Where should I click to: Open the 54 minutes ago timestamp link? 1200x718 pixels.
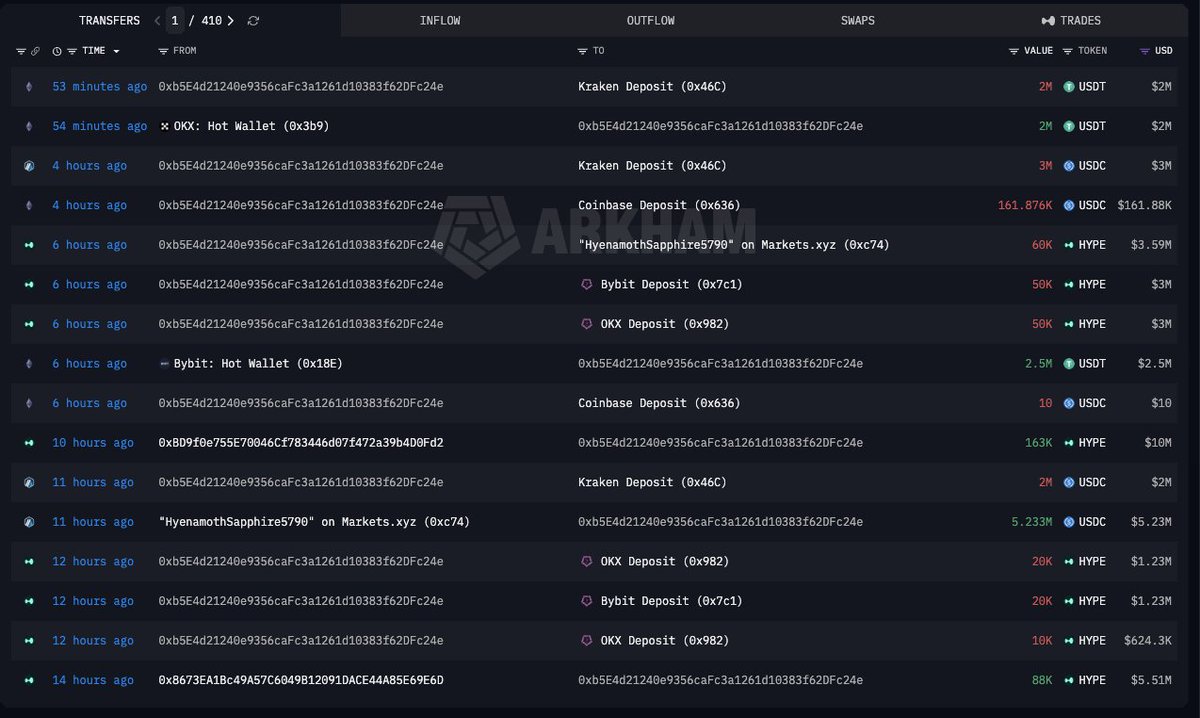(x=100, y=126)
